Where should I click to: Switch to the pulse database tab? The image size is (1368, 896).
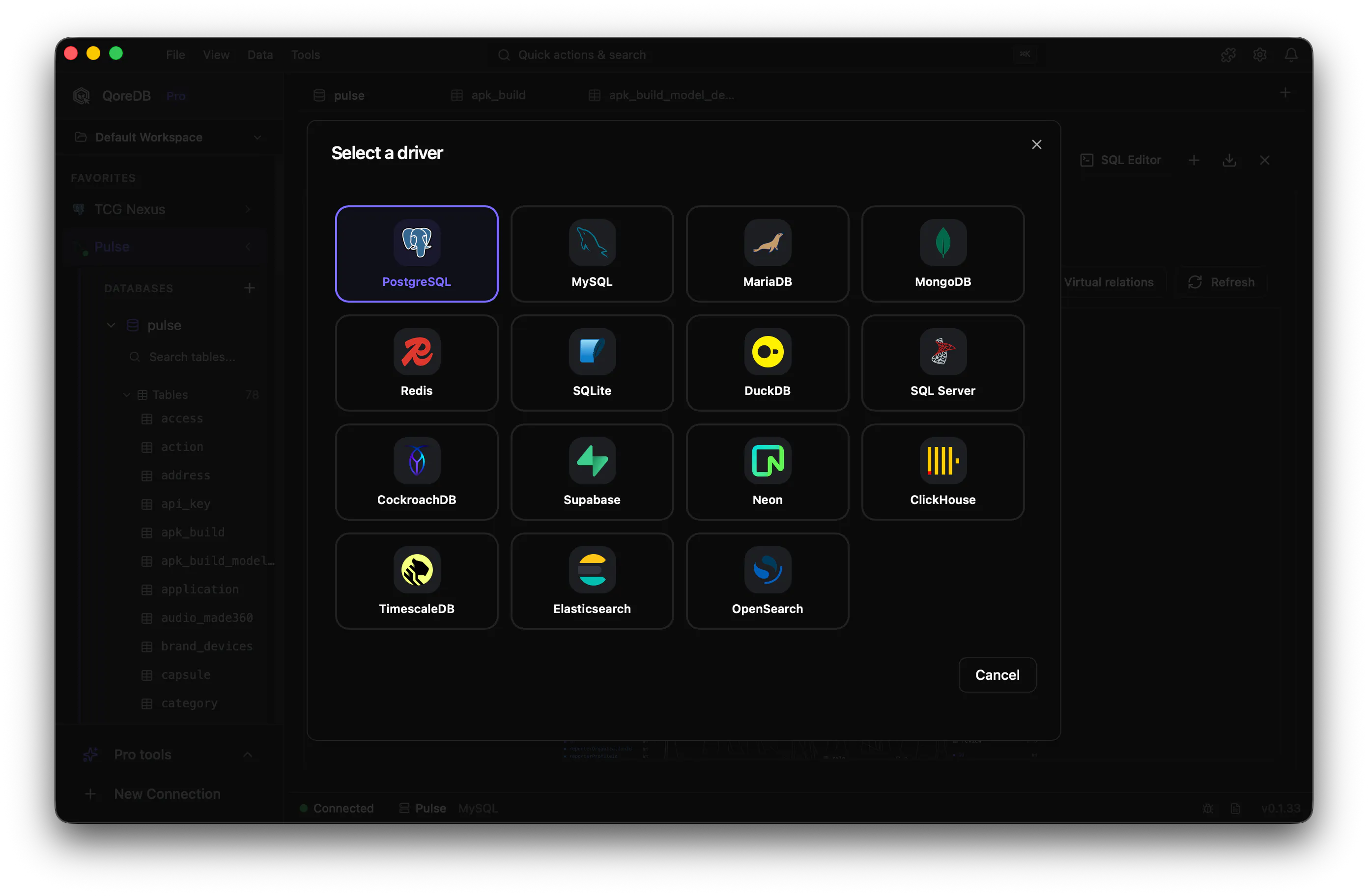339,95
